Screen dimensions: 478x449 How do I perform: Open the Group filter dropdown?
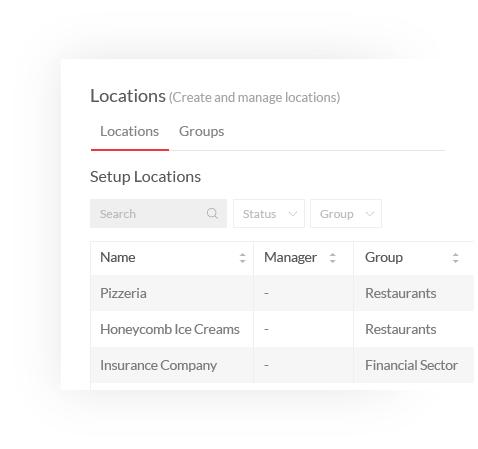pos(346,213)
